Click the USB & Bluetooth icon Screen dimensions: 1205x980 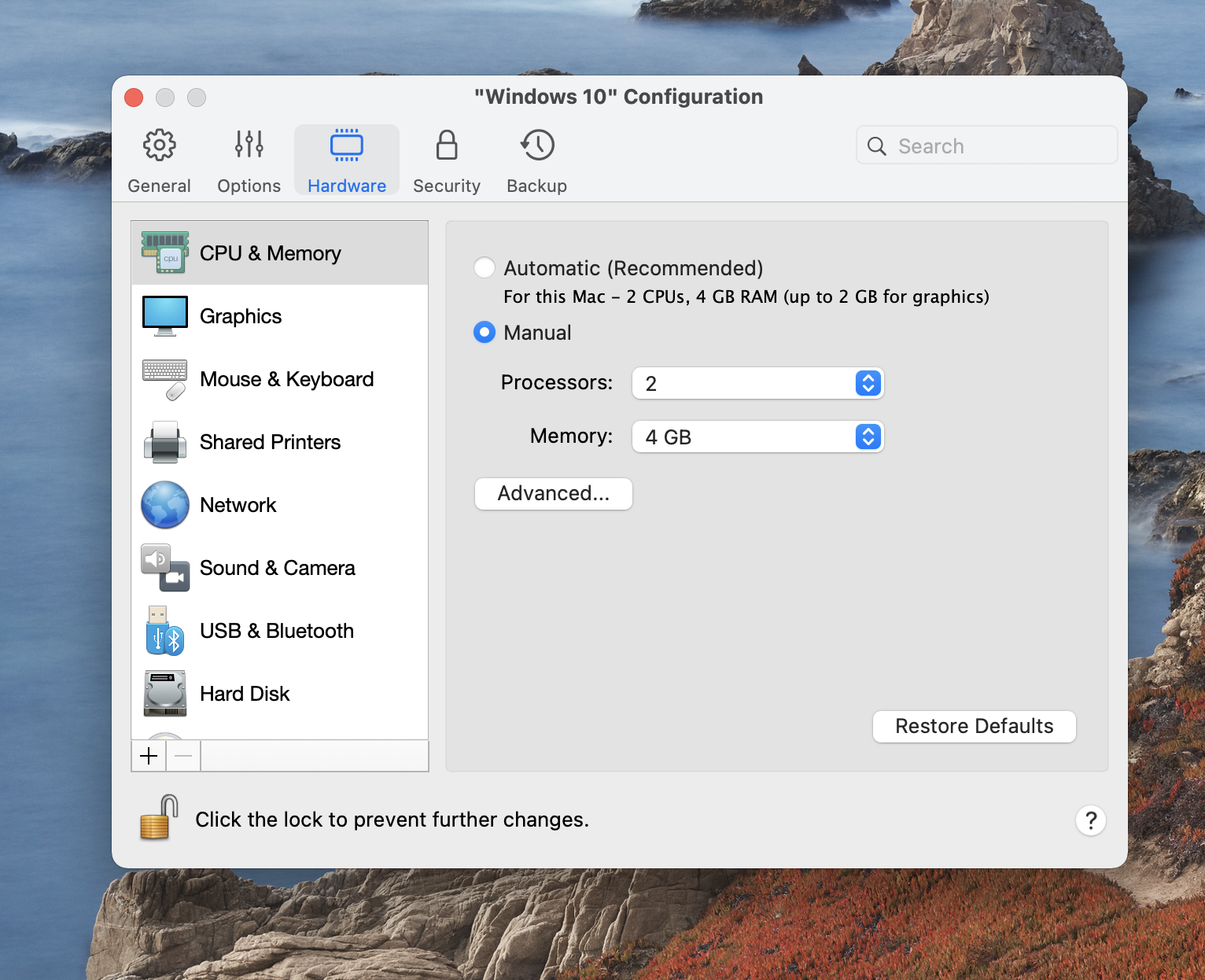point(164,631)
